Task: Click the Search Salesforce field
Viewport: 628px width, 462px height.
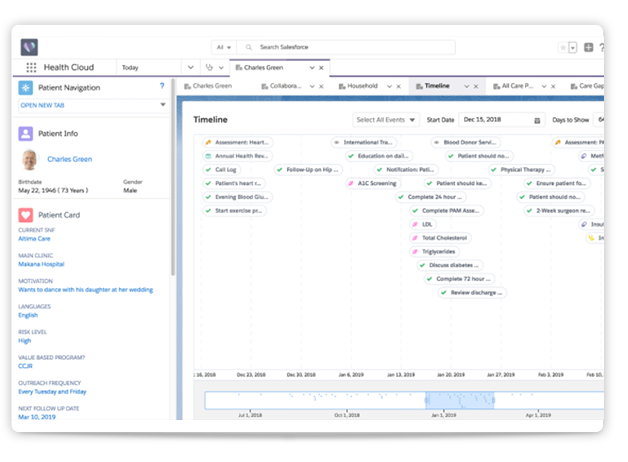Action: click(x=346, y=47)
